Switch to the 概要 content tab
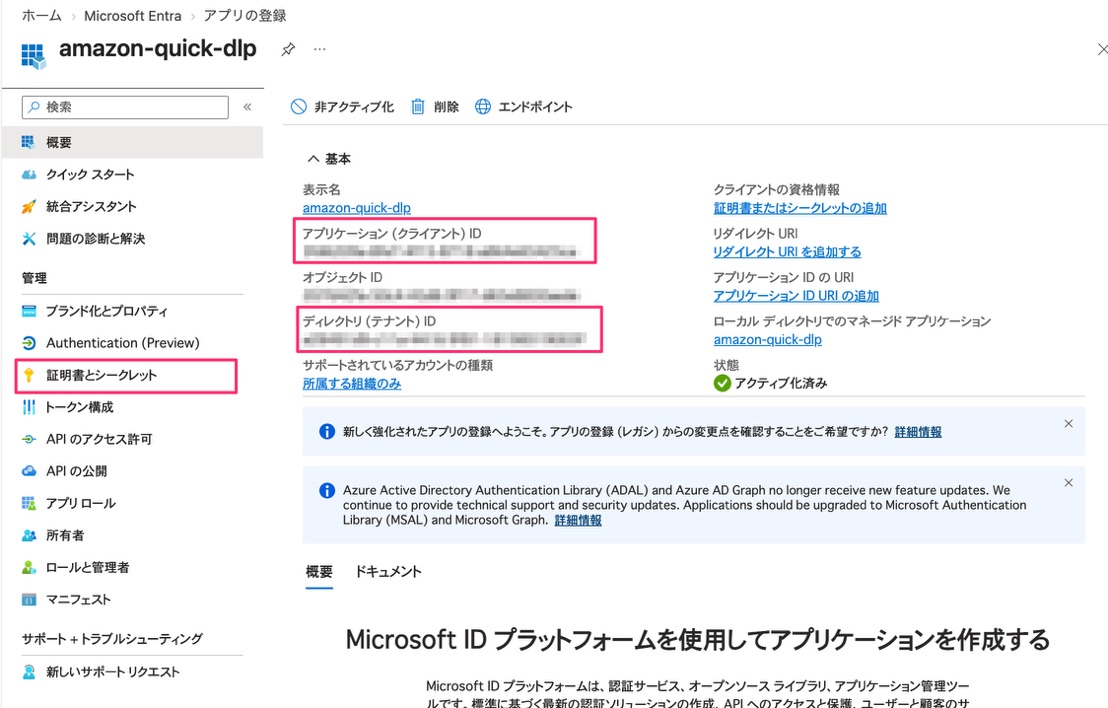The height and width of the screenshot is (708, 1108). pyautogui.click(x=319, y=572)
